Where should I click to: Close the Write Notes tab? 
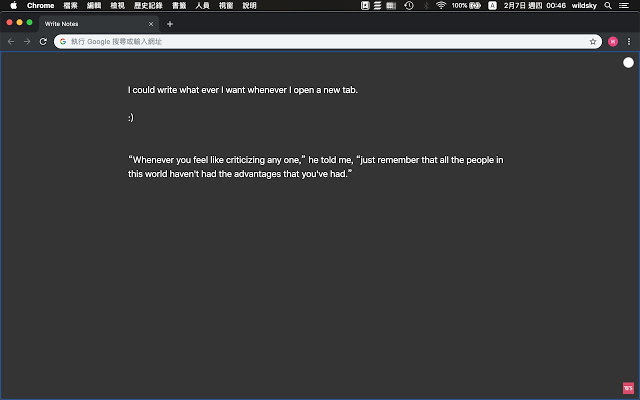click(151, 24)
